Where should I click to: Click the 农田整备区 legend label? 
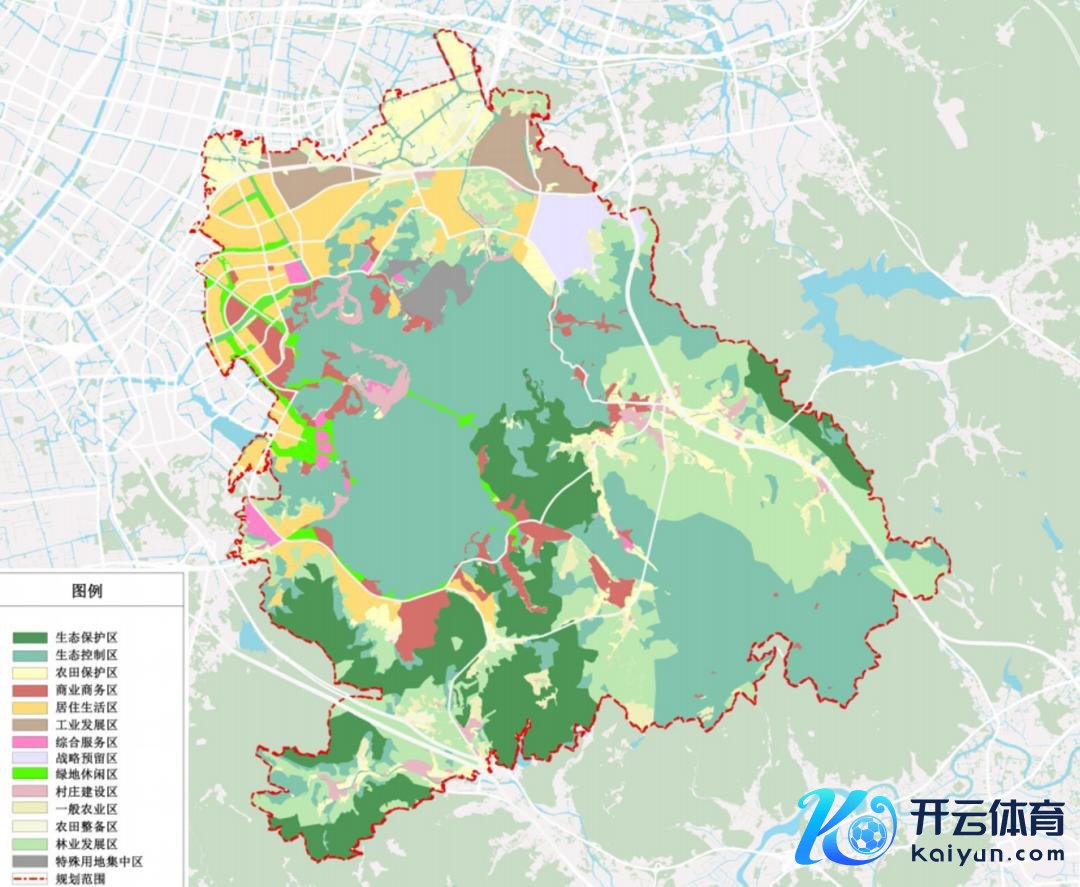pyautogui.click(x=87, y=827)
